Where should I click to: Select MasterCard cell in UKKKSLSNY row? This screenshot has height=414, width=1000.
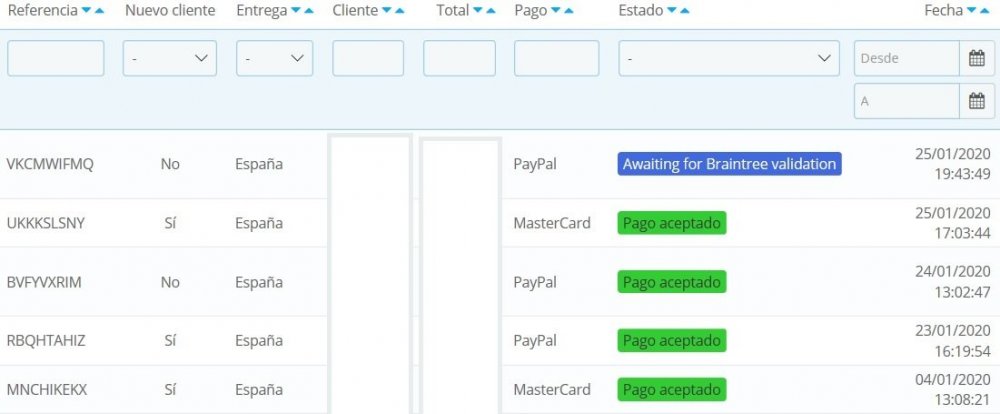(x=552, y=223)
